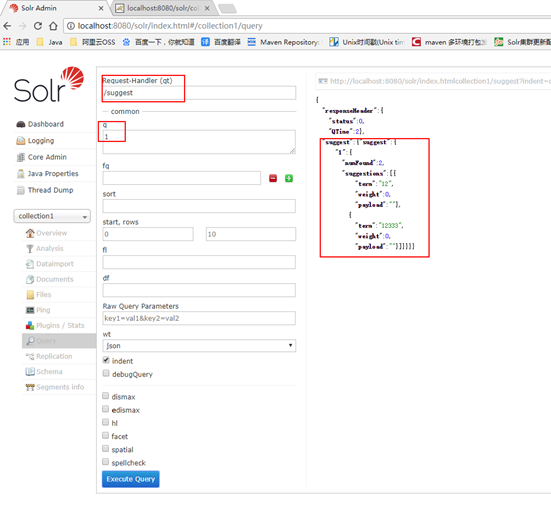Open the 百度翻译 bookmark
Image resolution: width=551 pixels, height=510 pixels.
click(x=221, y=42)
